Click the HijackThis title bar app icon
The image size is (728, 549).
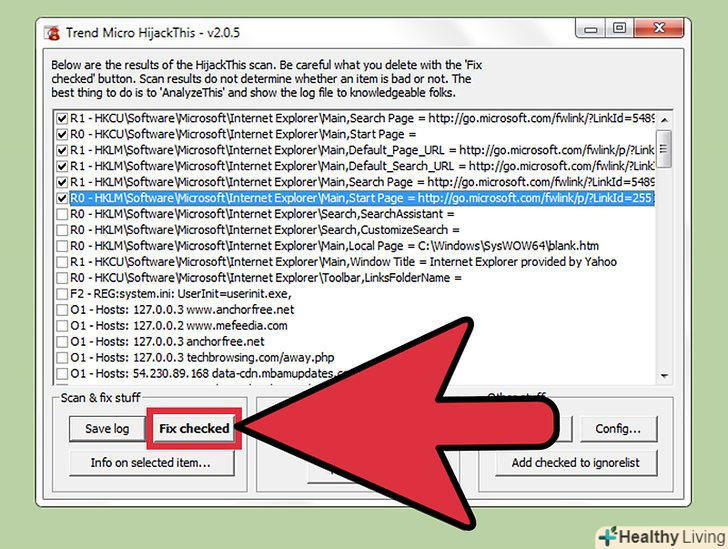[x=52, y=33]
